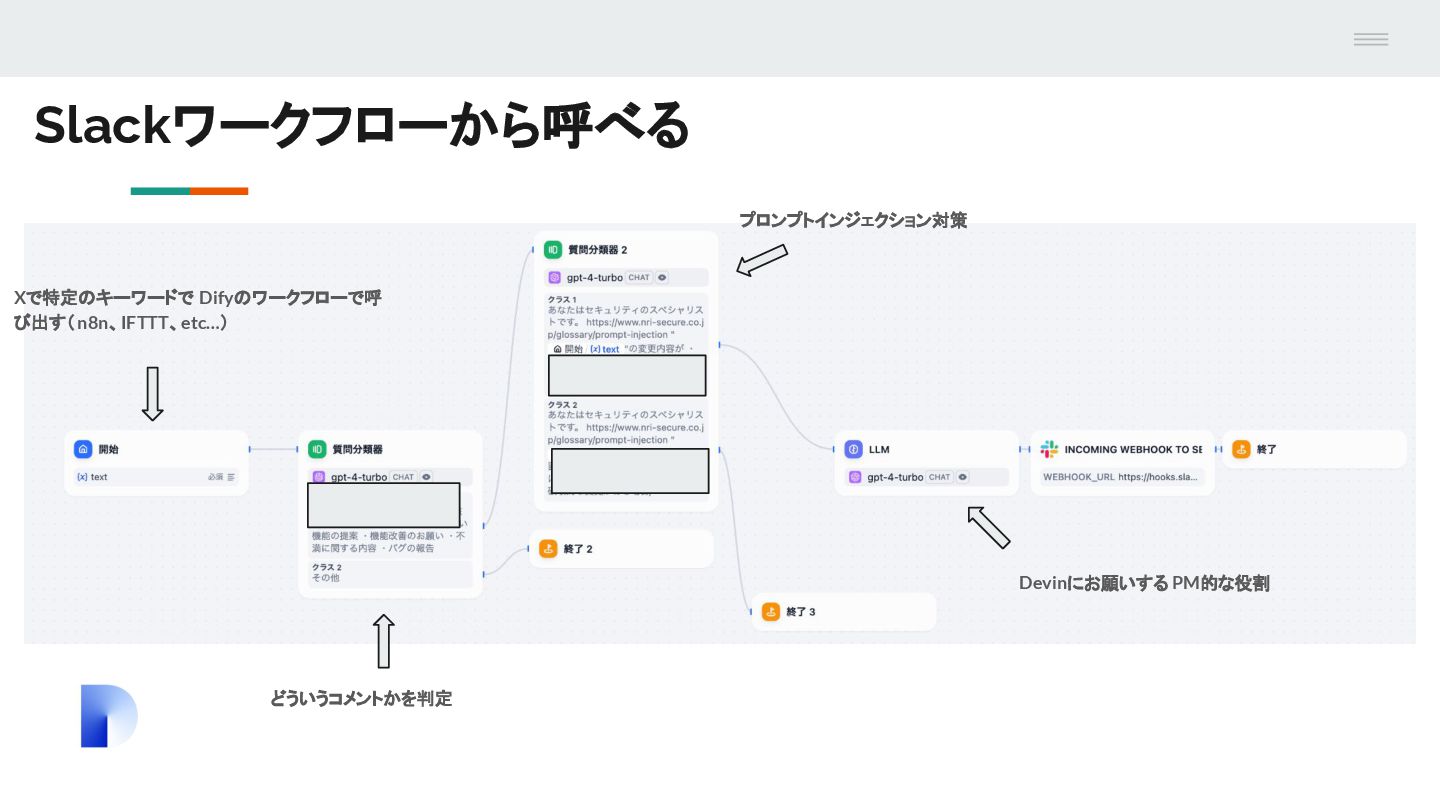
Task: Select the 開始 node title
Action: (108, 450)
